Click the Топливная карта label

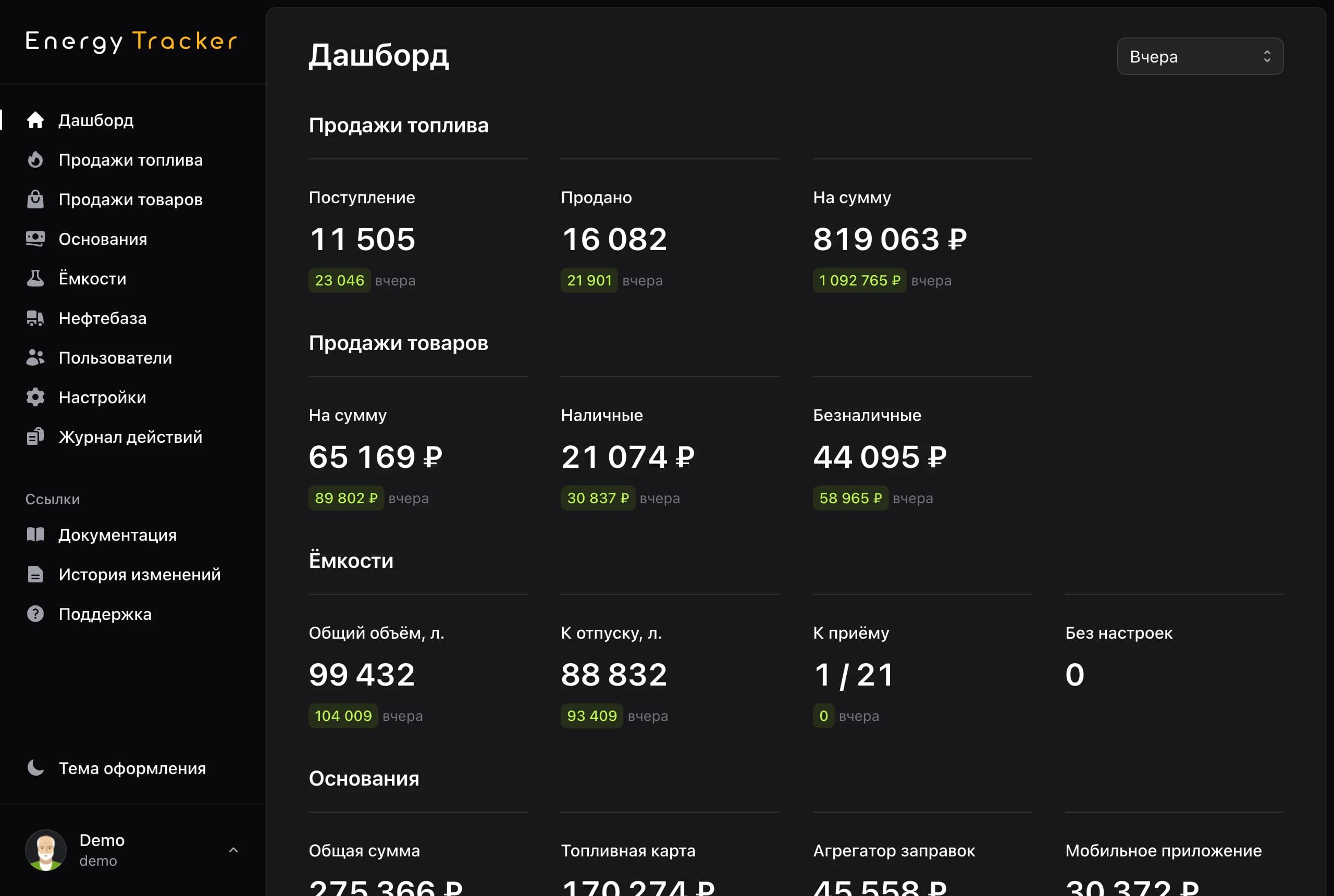coord(628,851)
